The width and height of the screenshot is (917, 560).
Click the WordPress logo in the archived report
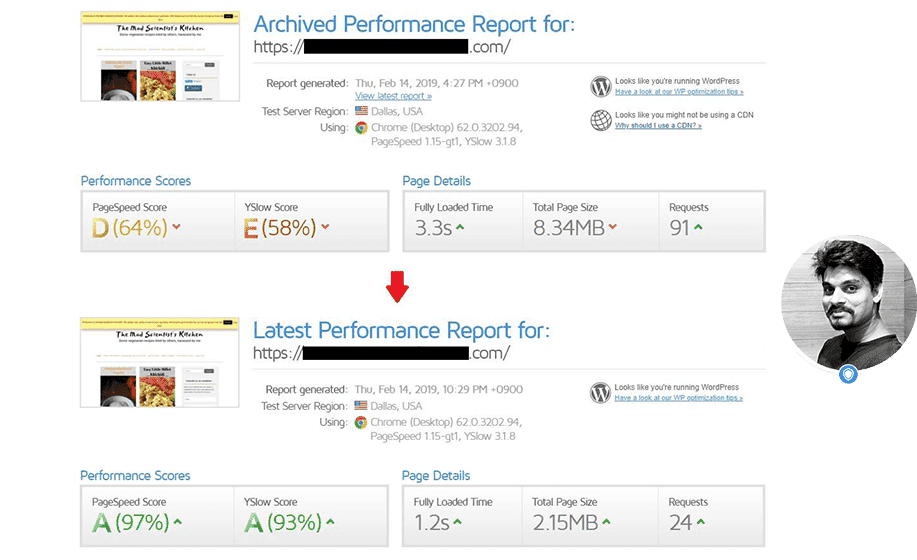(600, 86)
